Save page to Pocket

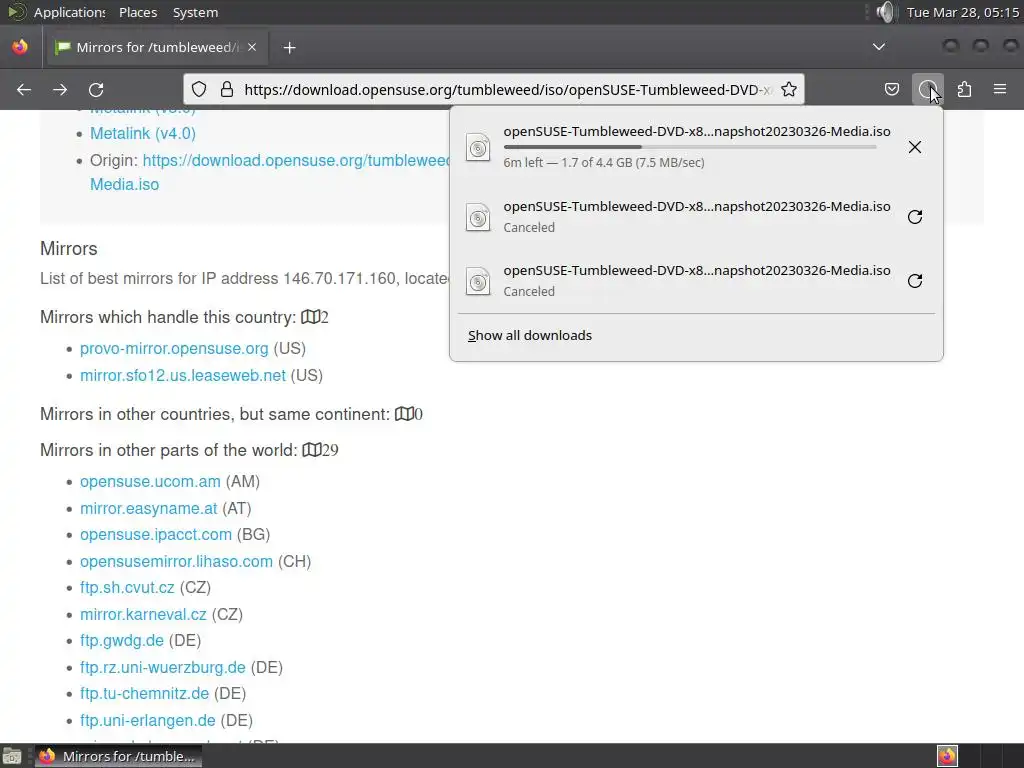(891, 89)
